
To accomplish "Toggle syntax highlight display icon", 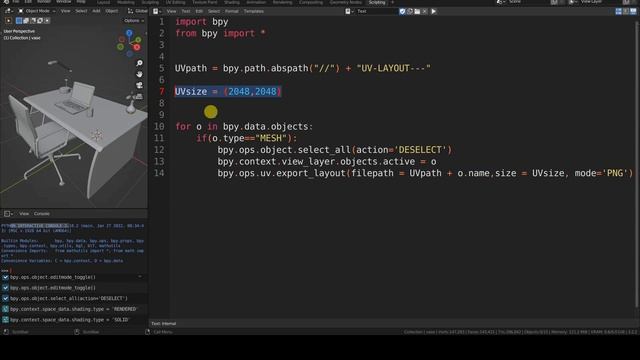I will pos(633,11).
